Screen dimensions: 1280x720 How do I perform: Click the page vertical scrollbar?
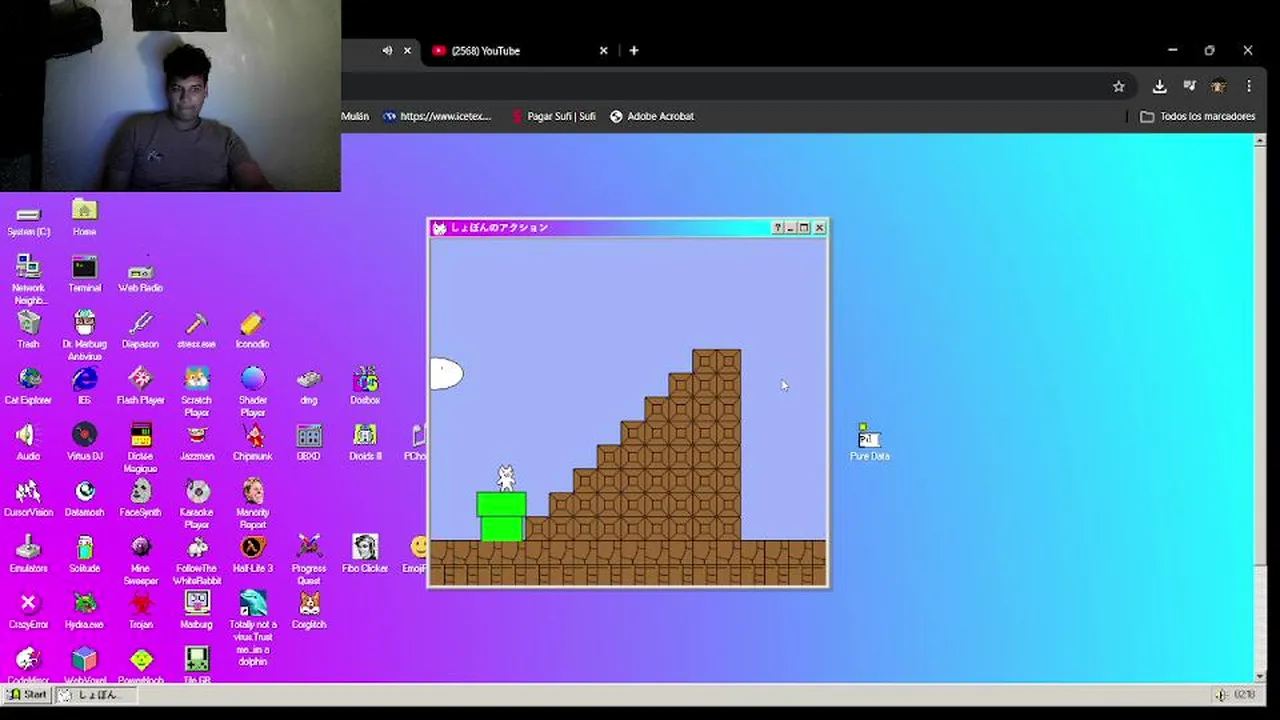[x=1259, y=407]
